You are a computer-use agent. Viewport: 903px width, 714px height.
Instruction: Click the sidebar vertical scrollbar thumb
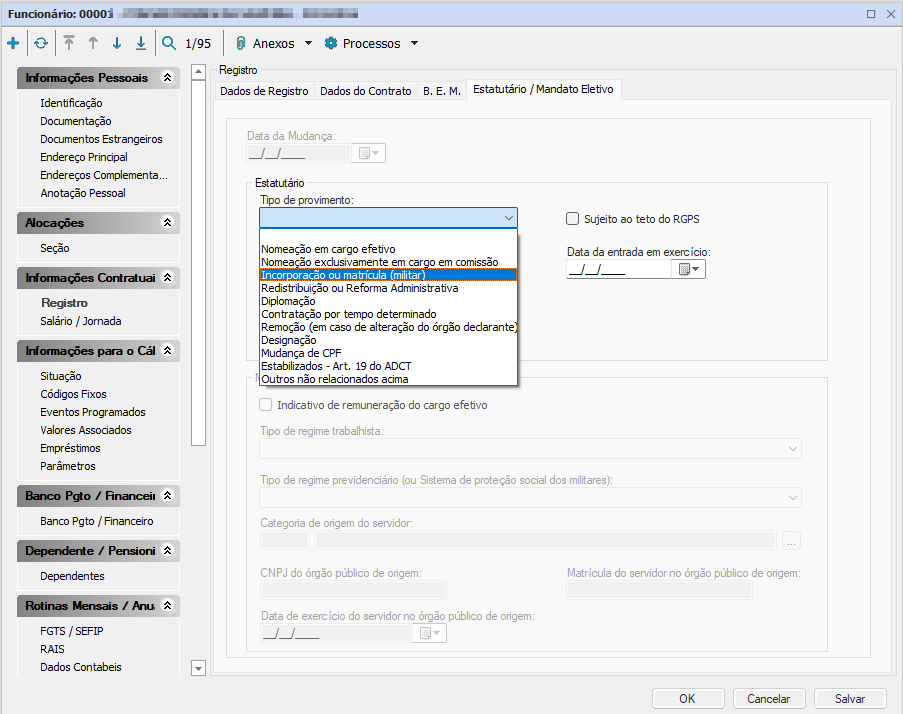tap(198, 263)
